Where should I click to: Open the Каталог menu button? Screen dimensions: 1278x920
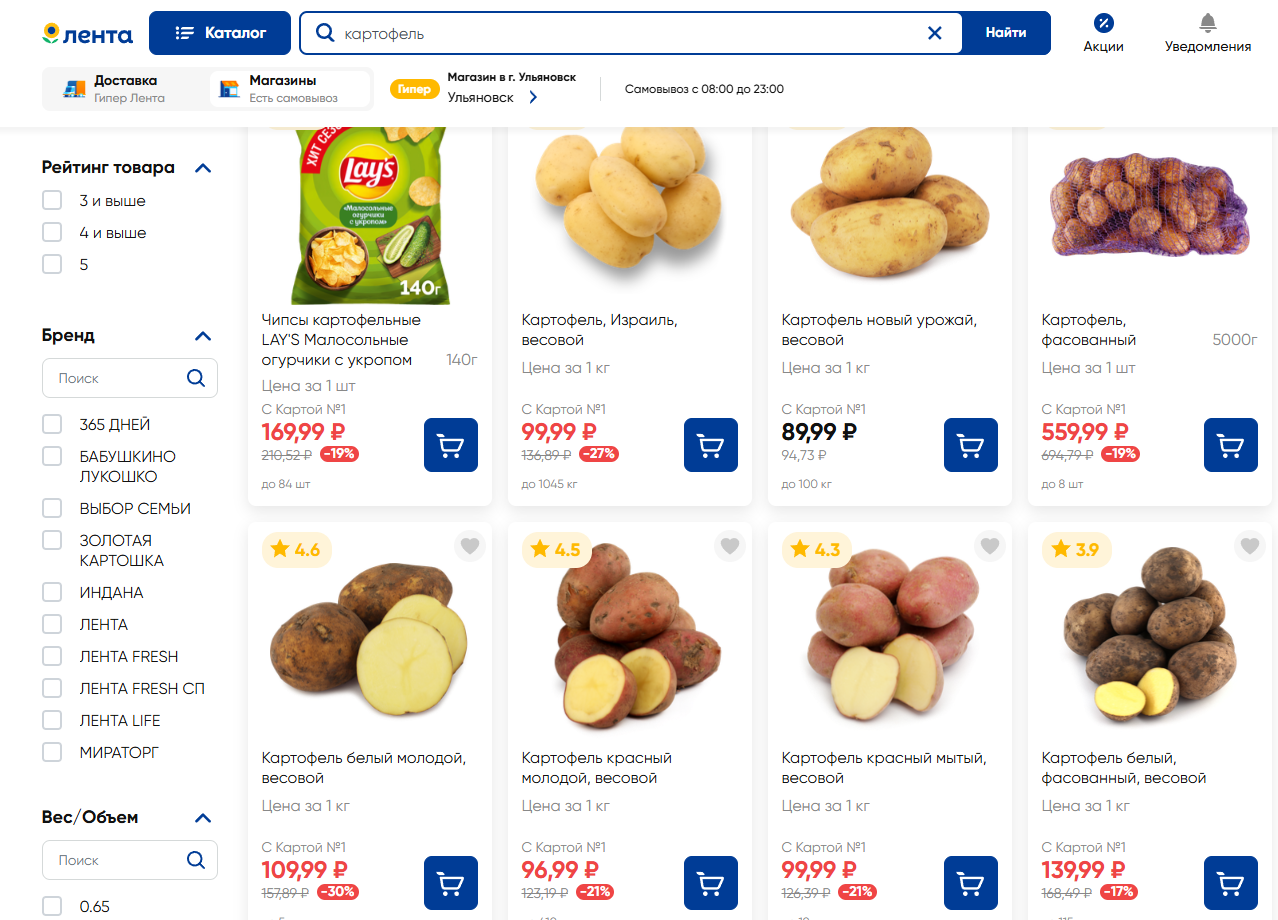(x=220, y=33)
